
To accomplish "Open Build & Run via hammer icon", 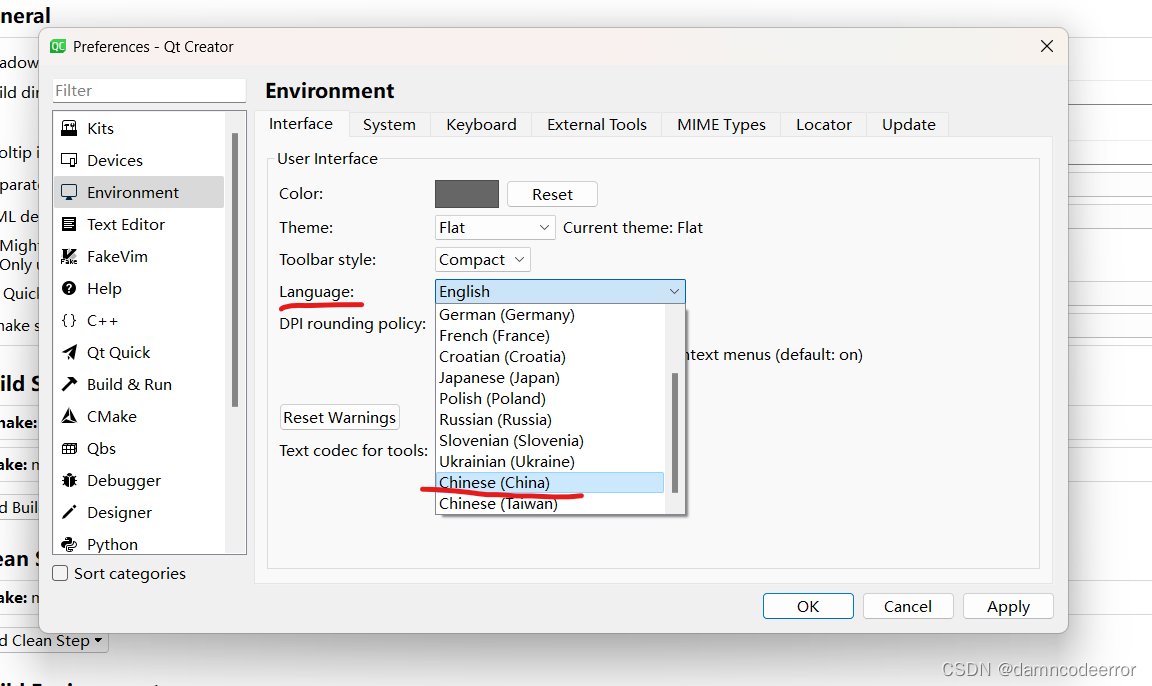I will [69, 384].
